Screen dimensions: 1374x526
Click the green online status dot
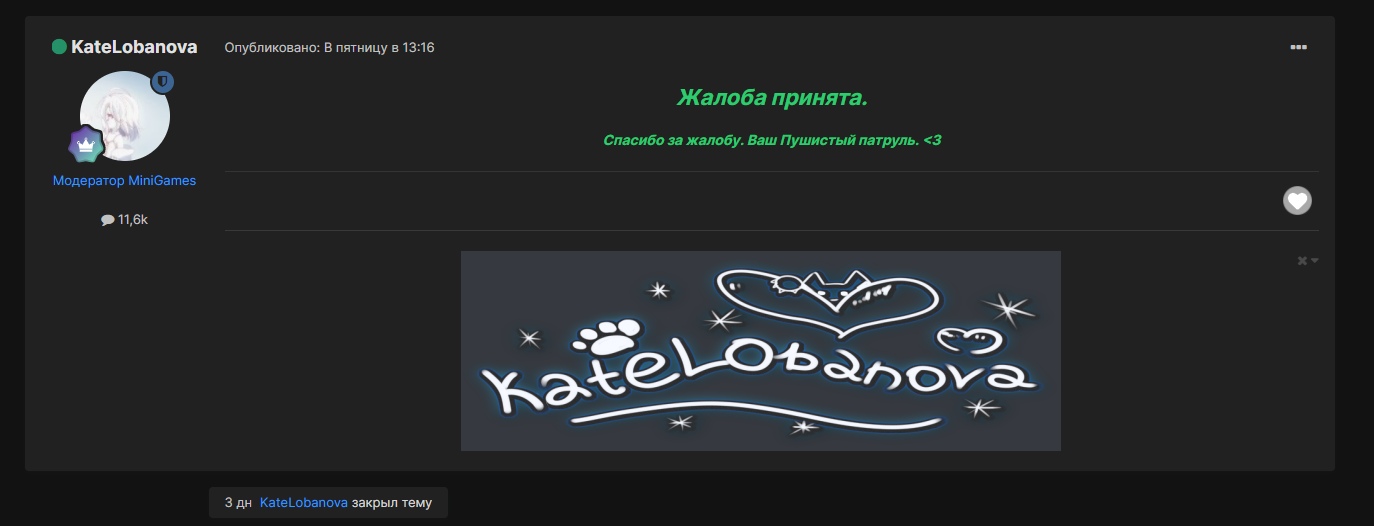pos(59,46)
